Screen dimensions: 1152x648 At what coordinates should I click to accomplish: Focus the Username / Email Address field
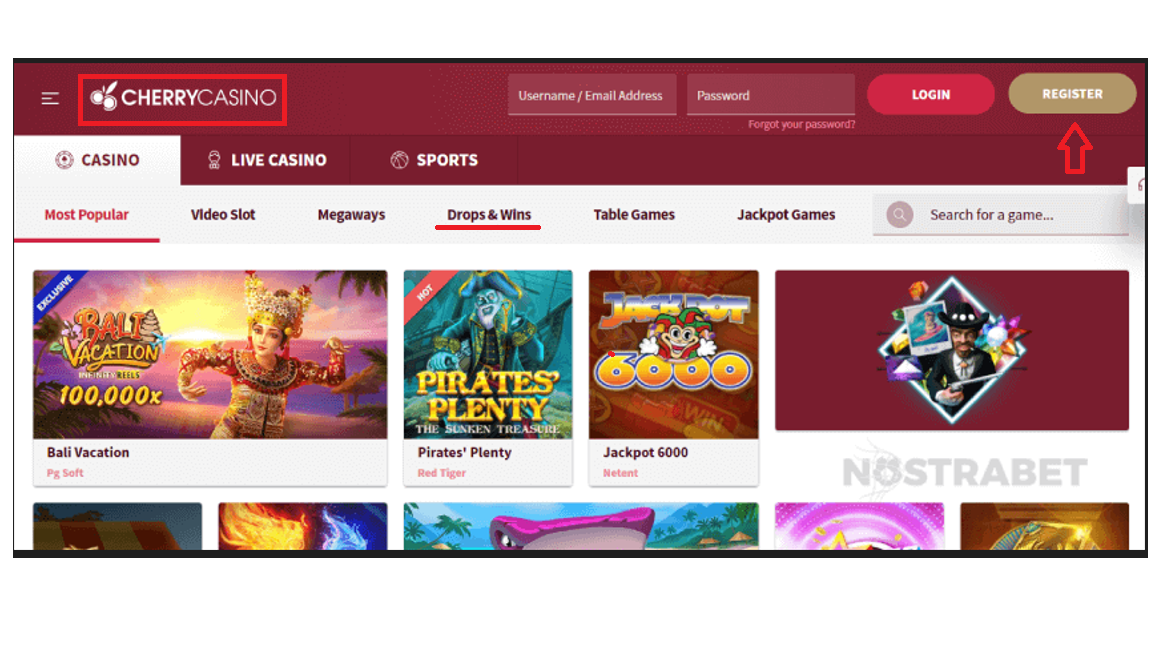point(592,95)
